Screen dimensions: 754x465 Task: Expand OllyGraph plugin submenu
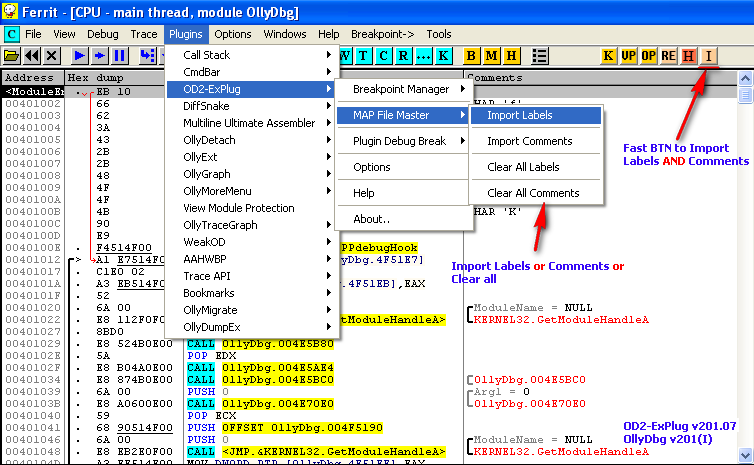click(251, 174)
